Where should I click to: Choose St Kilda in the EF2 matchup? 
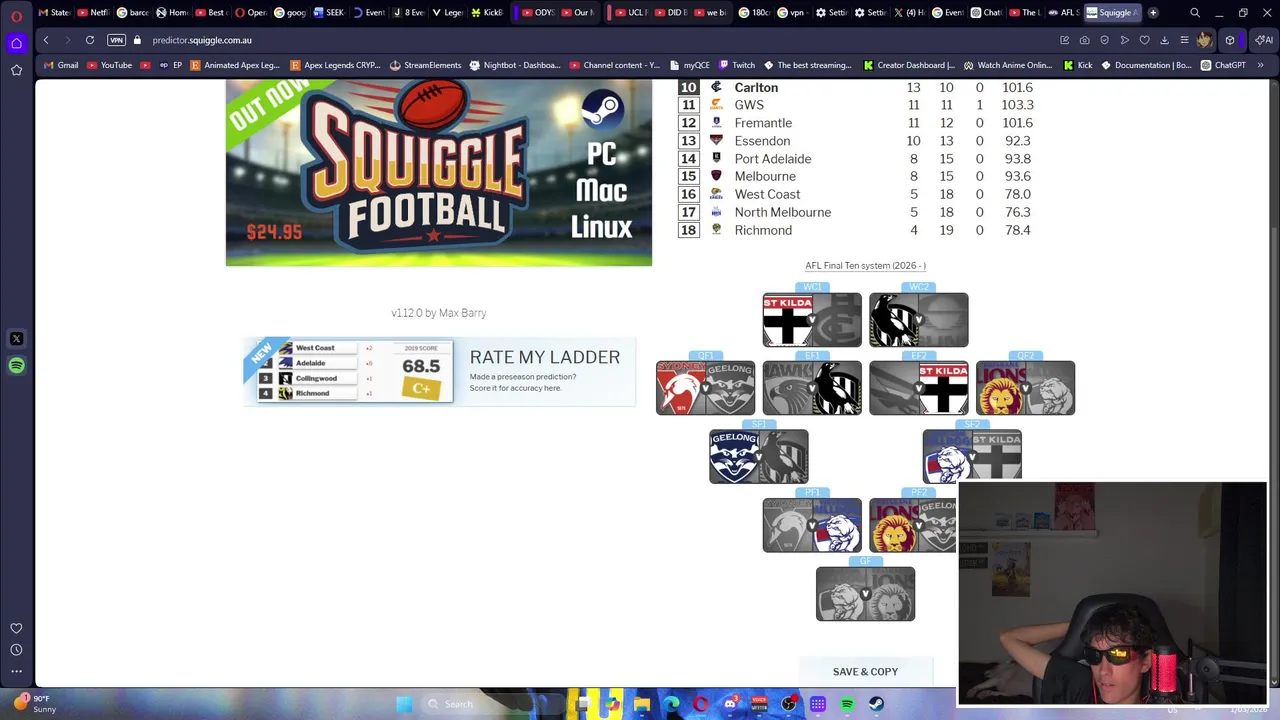[x=943, y=388]
